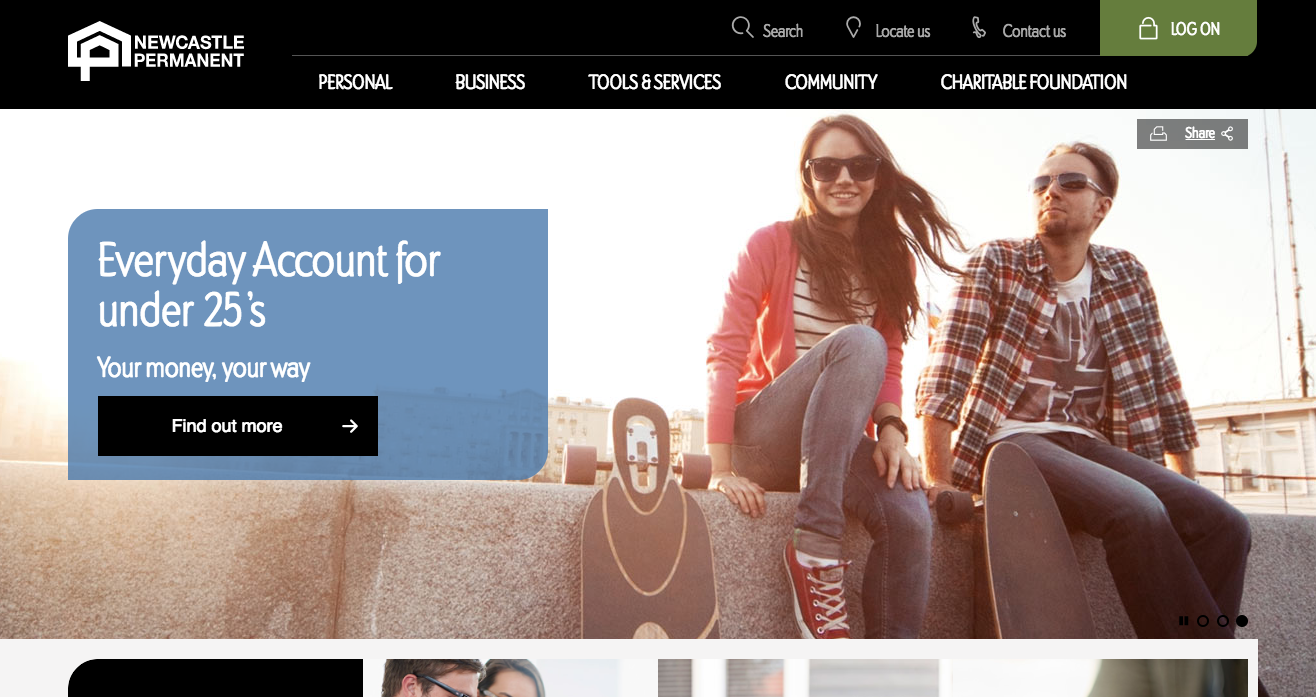
Task: Click the Everyday Account for under 25's heading
Action: tap(269, 285)
